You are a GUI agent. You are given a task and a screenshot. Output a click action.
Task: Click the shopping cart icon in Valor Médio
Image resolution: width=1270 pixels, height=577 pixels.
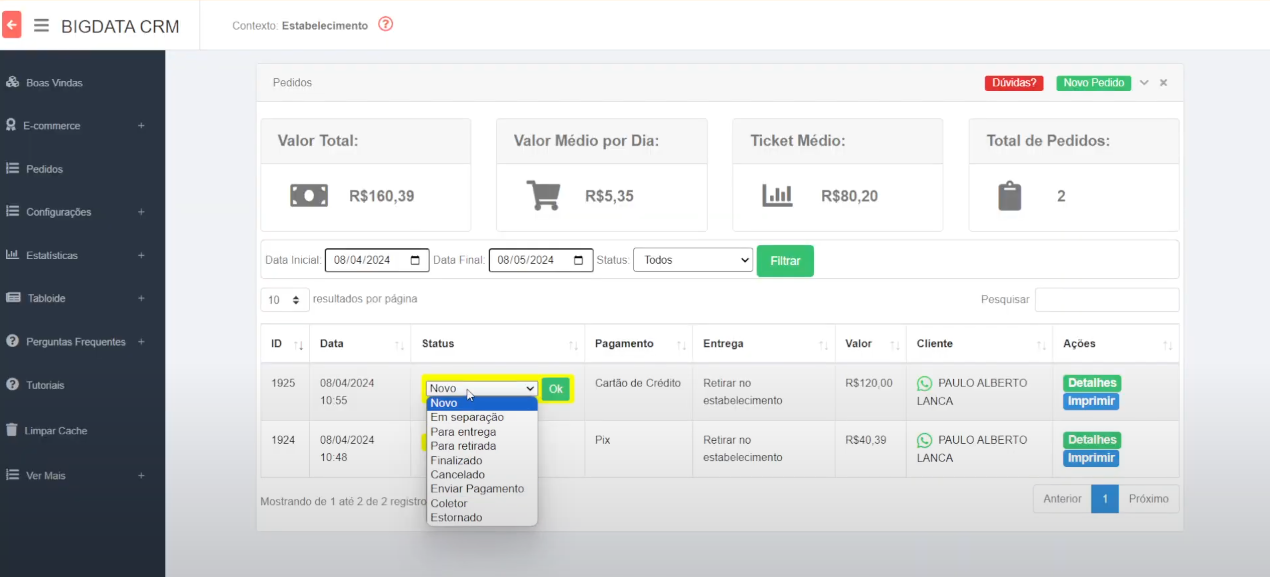543,195
